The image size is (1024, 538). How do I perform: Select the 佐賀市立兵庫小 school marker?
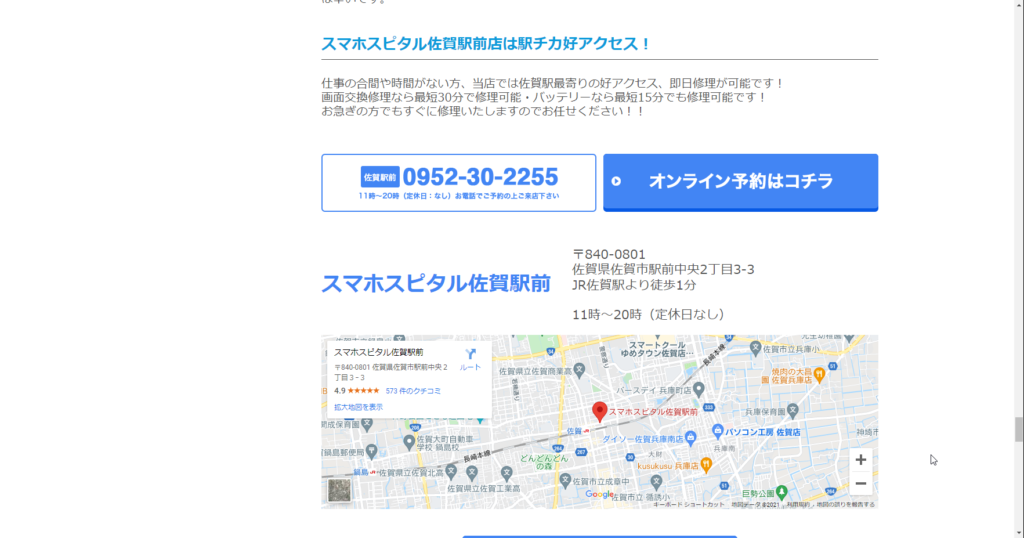pyautogui.click(x=756, y=348)
